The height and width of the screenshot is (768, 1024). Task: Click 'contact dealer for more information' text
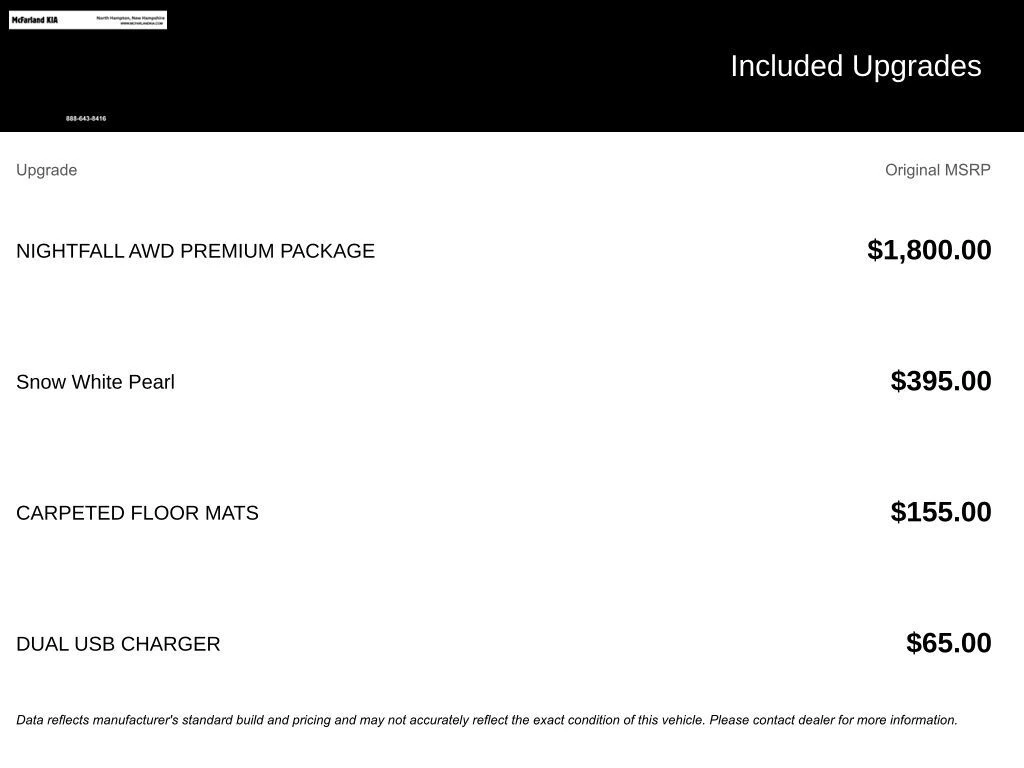[855, 720]
